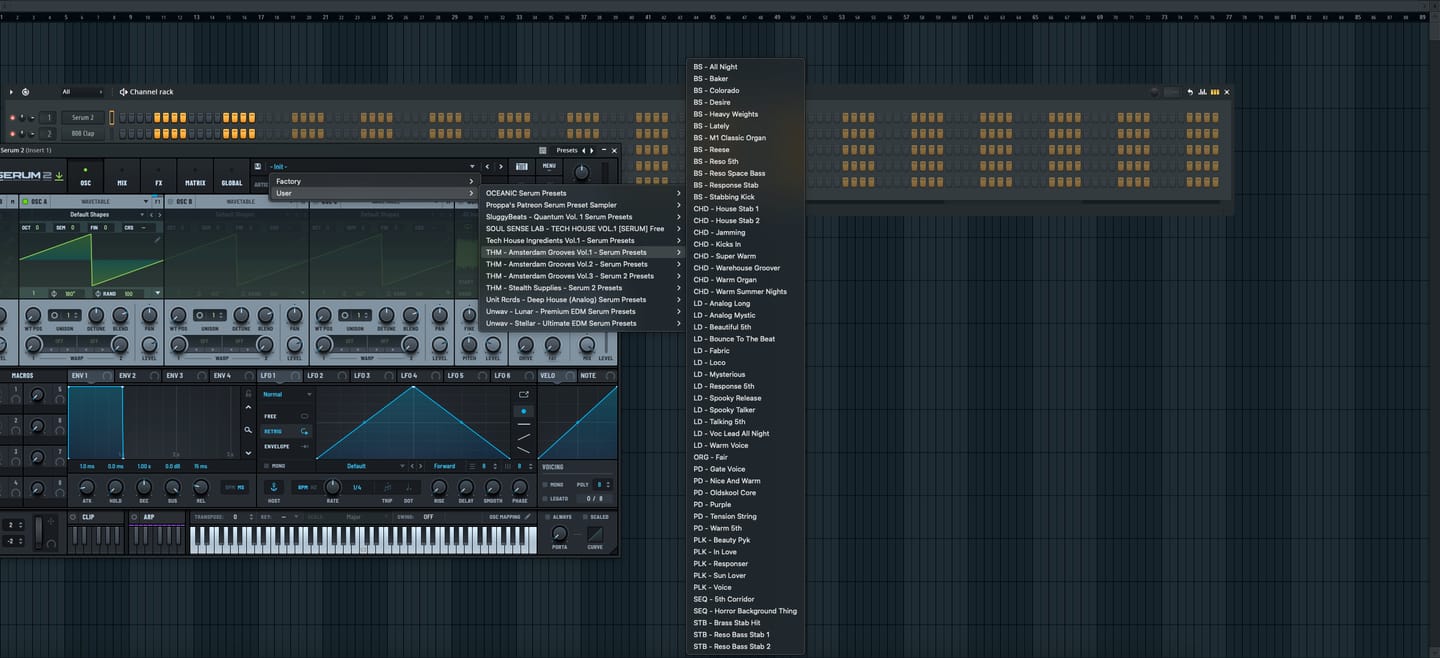Click the magnifier zoom icon in envelope panel
Viewport: 1440px width, 658px height.
248,430
